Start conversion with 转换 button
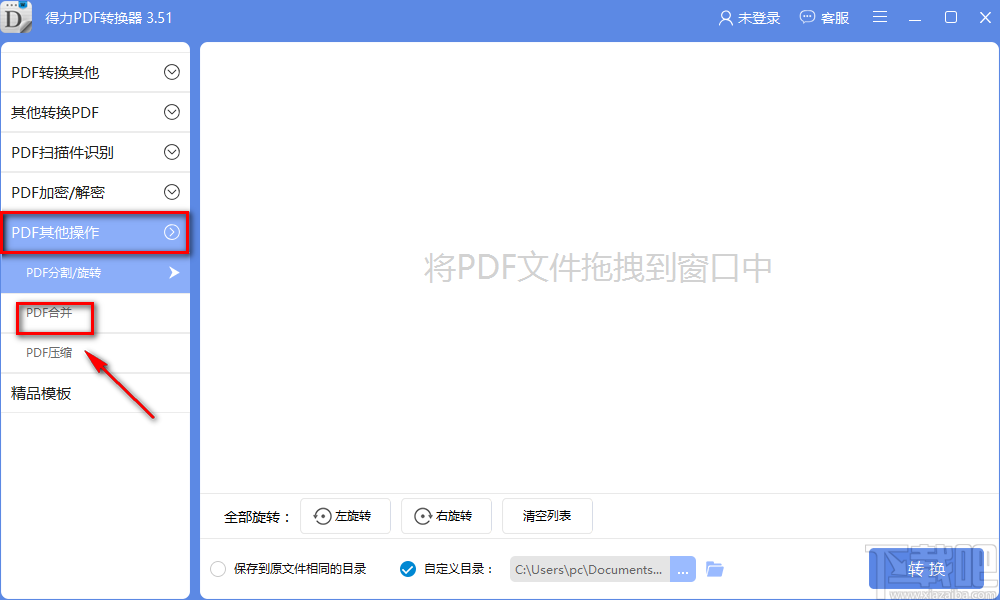Viewport: 1000px width, 600px height. (x=927, y=569)
